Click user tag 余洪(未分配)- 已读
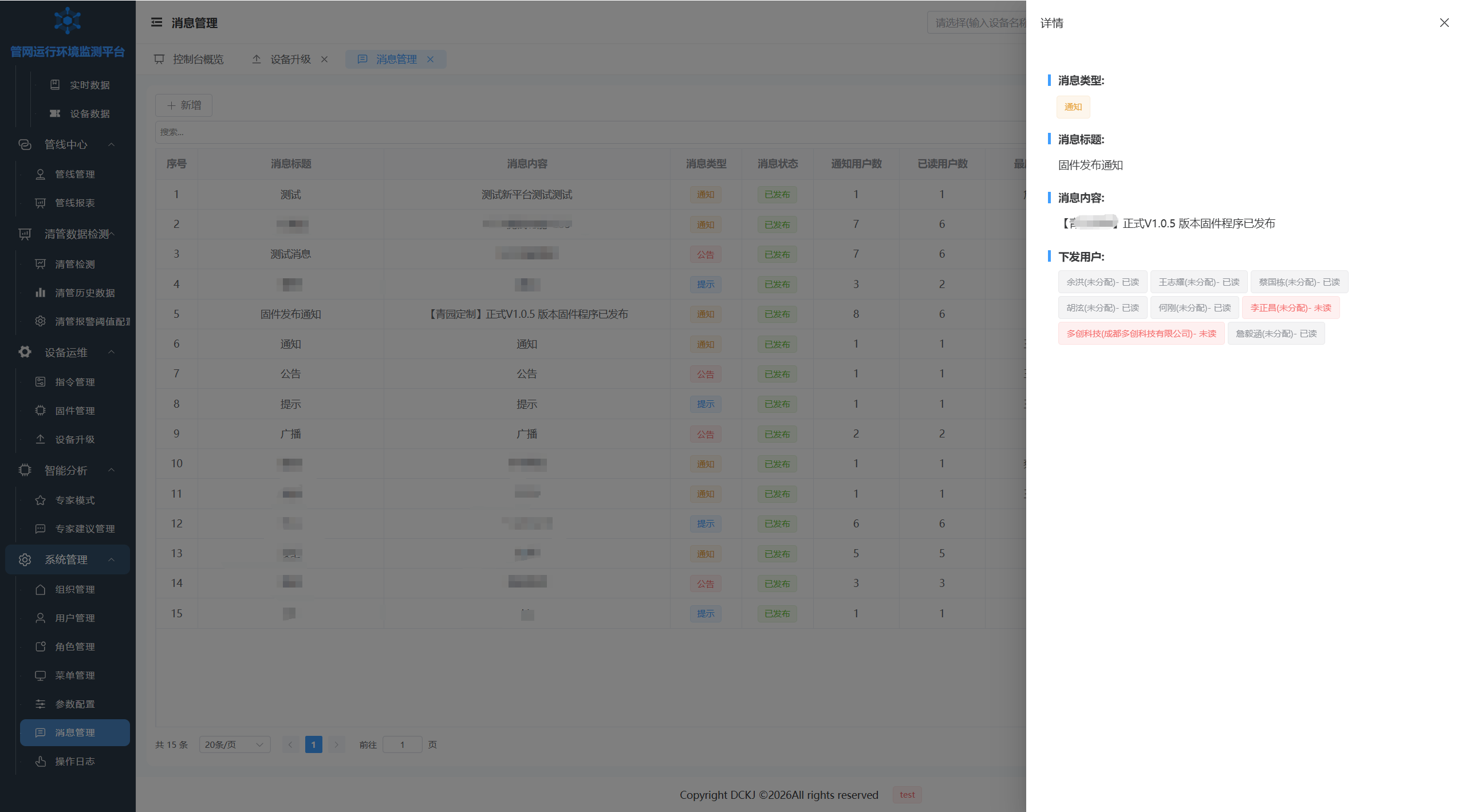The height and width of the screenshot is (812, 1466). 1103,282
